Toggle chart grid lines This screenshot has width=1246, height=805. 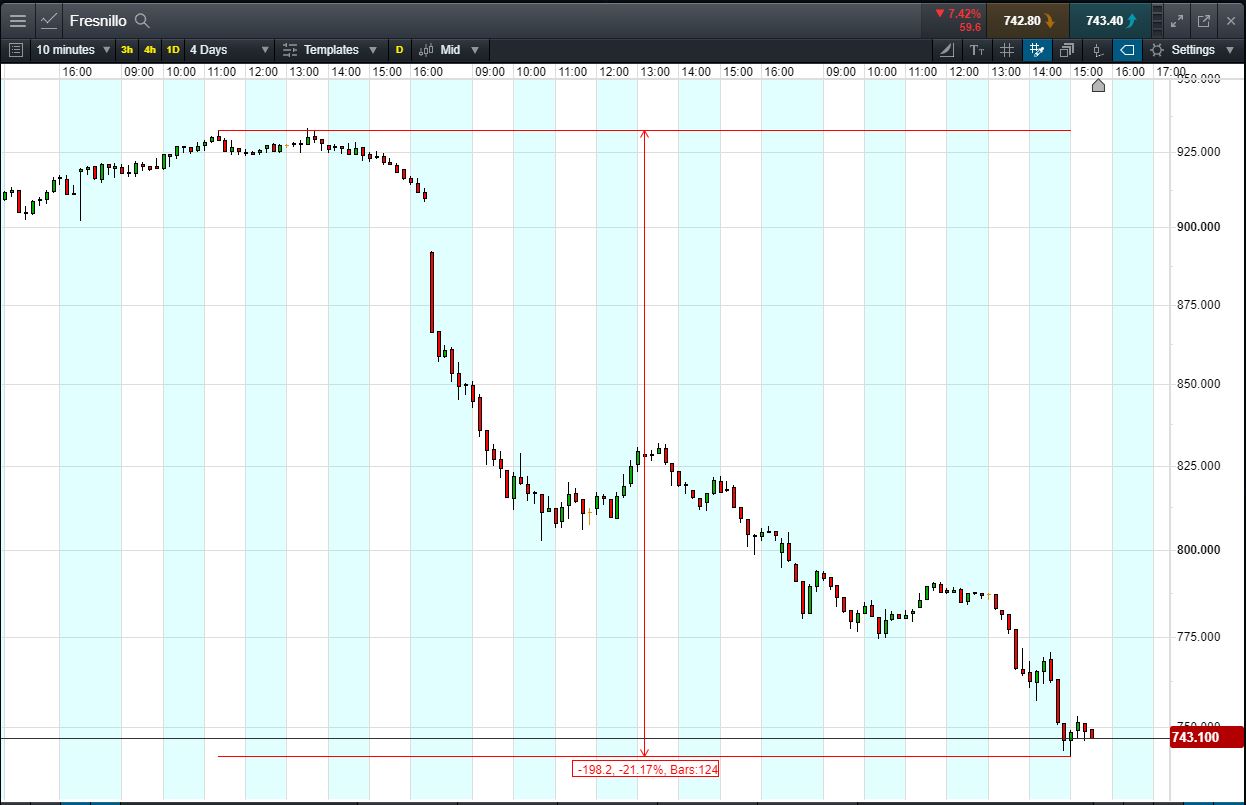(x=1007, y=50)
